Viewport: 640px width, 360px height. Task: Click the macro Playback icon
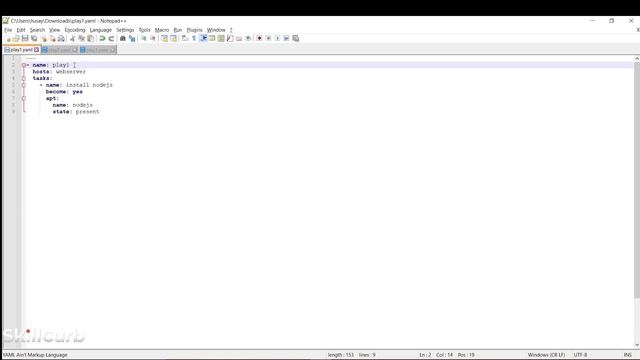pos(278,38)
